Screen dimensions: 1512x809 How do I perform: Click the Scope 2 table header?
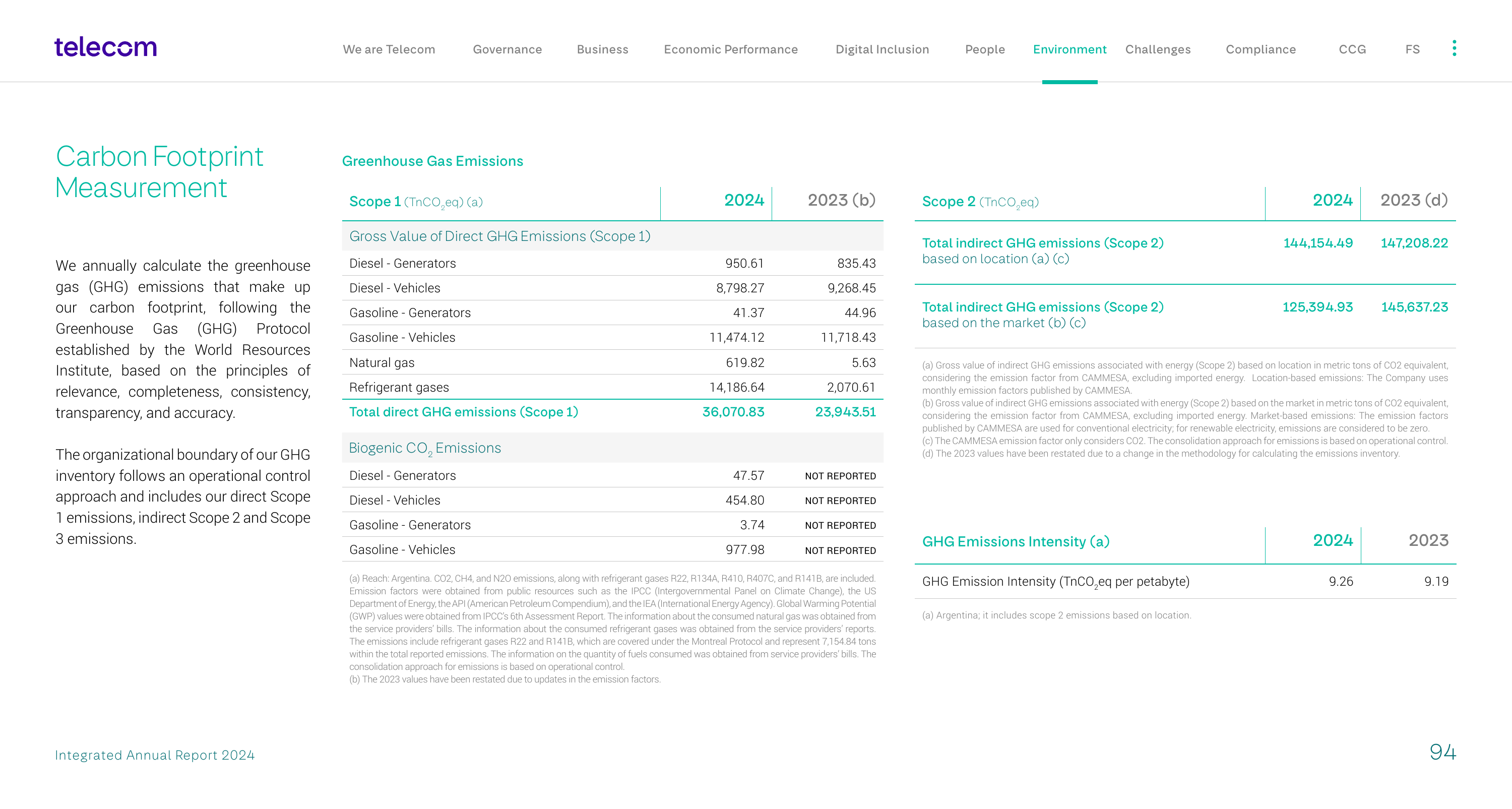(x=980, y=202)
